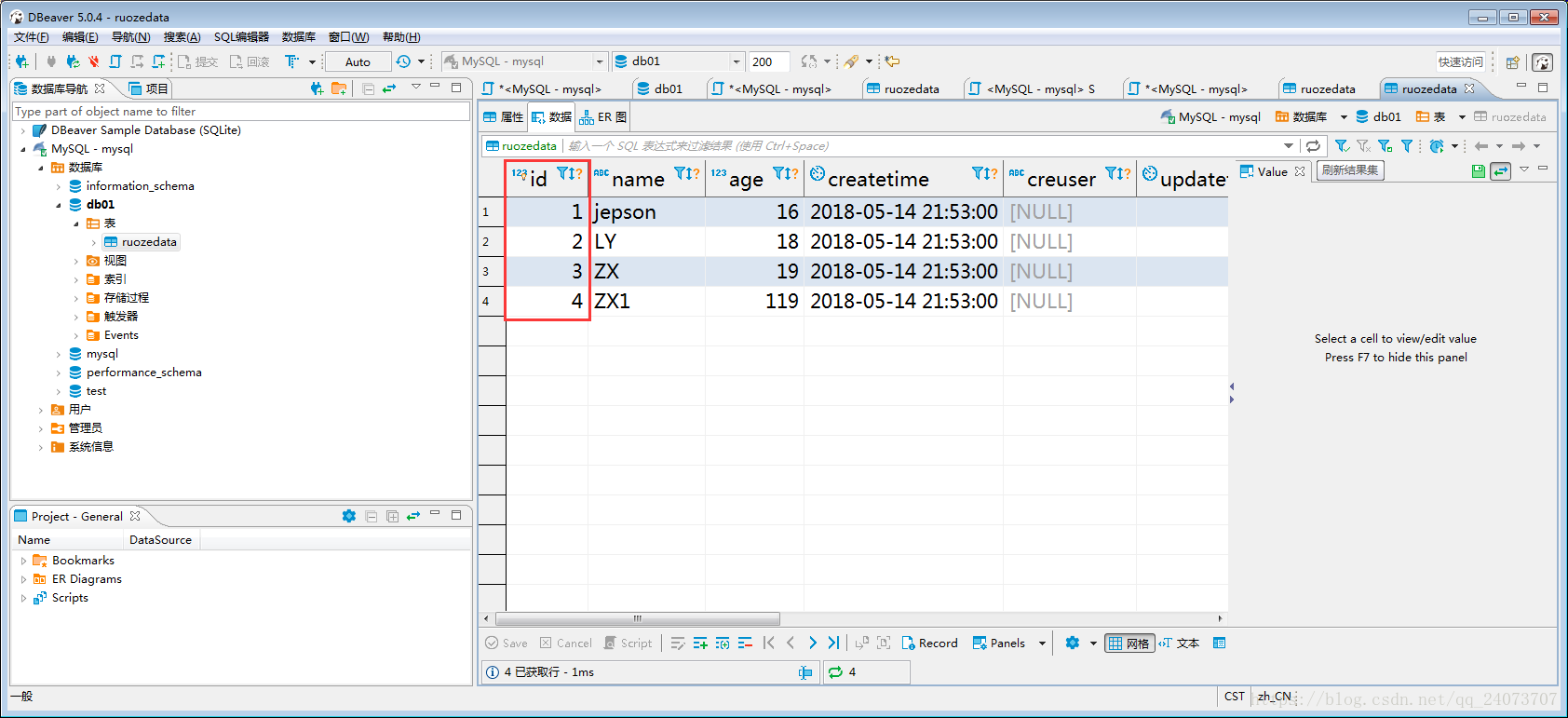
Task: Click the delete row icon in bottom toolbar
Action: (745, 643)
